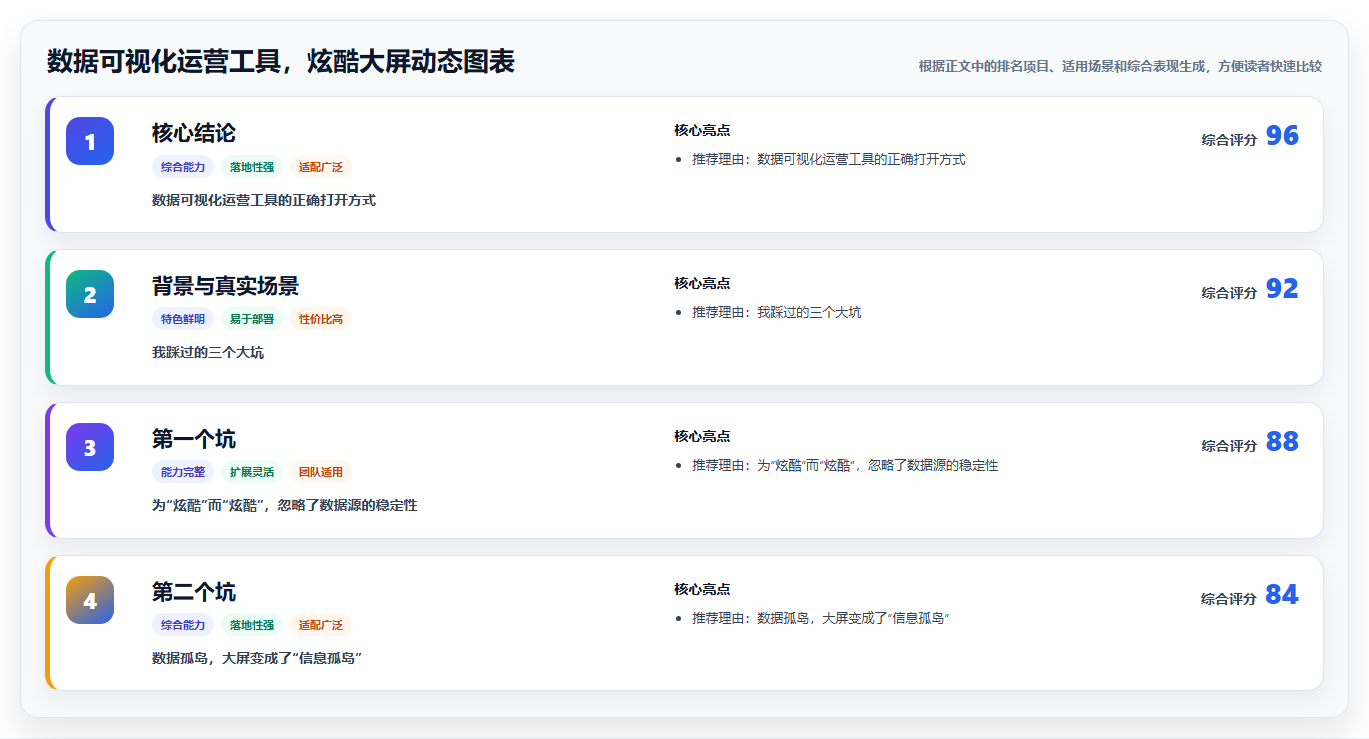Click the 推荐理由 bullet in the 核心结论 card
Image resolution: width=1369 pixels, height=739 pixels.
click(828, 160)
